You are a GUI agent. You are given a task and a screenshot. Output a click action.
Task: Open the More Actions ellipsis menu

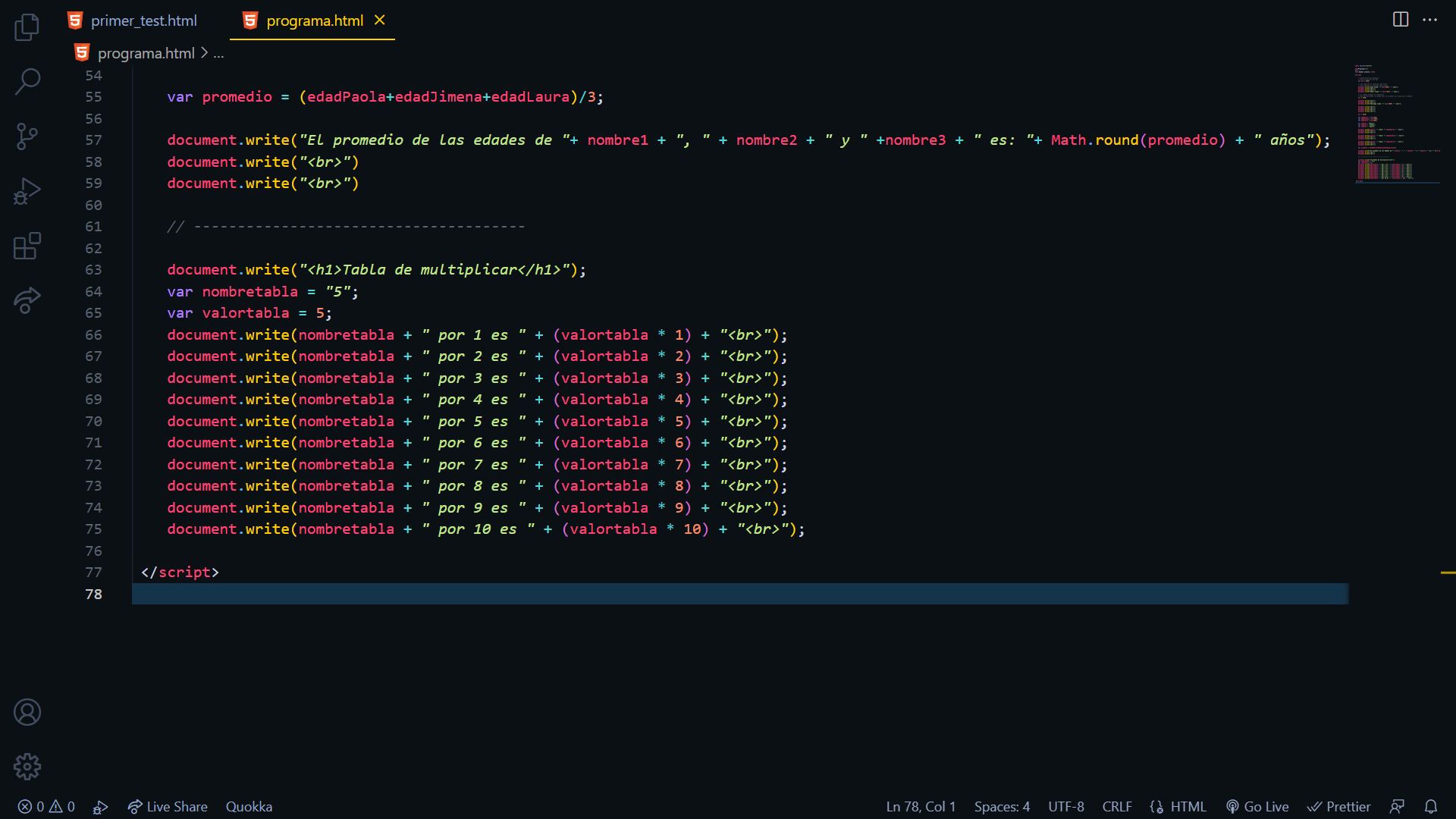1430,20
